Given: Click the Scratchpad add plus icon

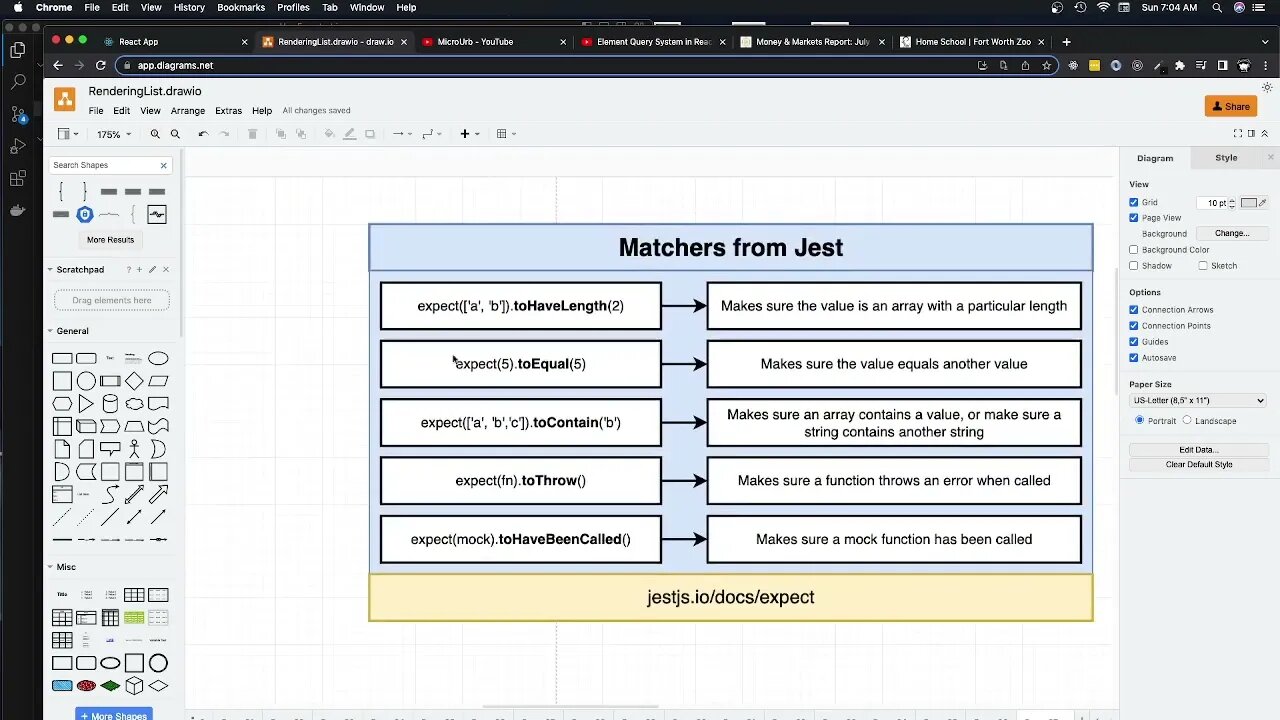Looking at the screenshot, I should (140, 270).
